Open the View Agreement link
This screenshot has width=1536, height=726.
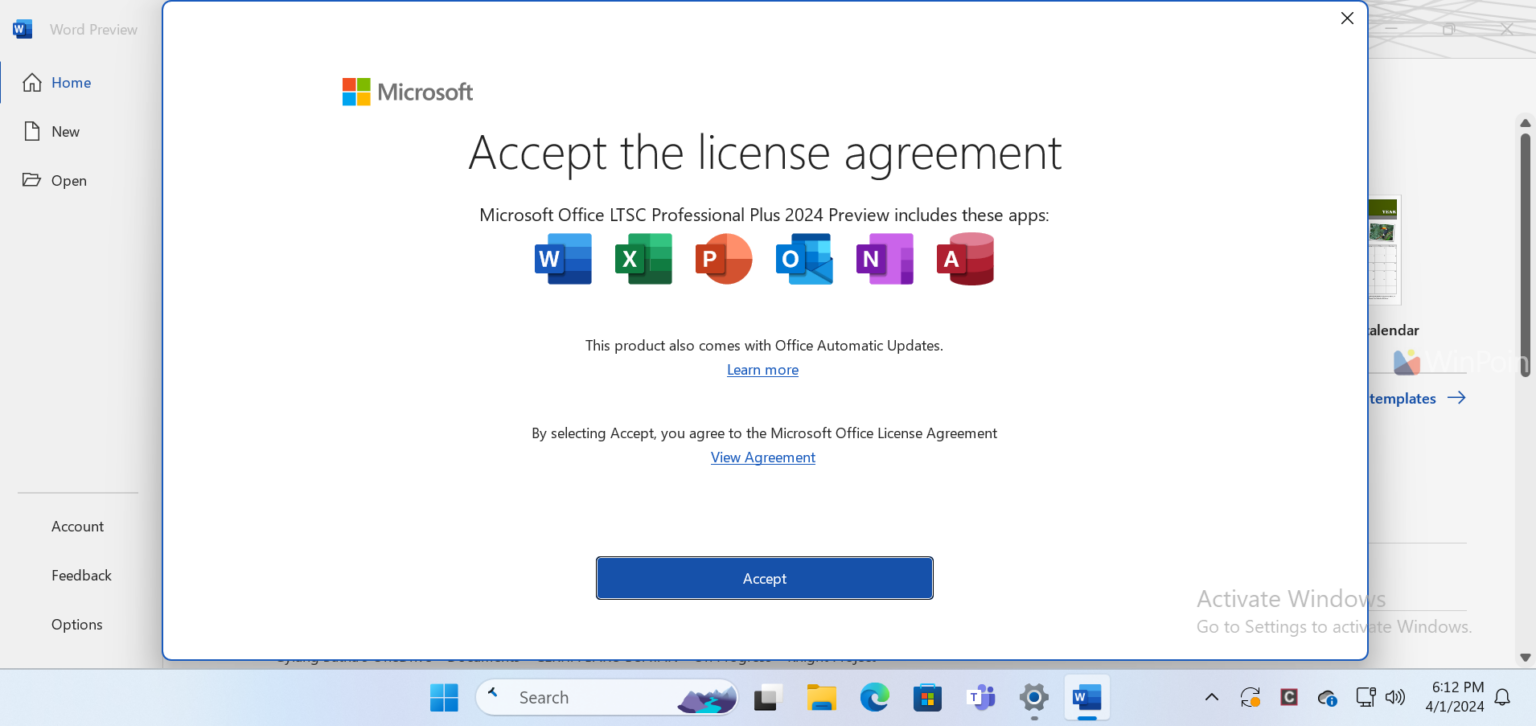point(762,457)
